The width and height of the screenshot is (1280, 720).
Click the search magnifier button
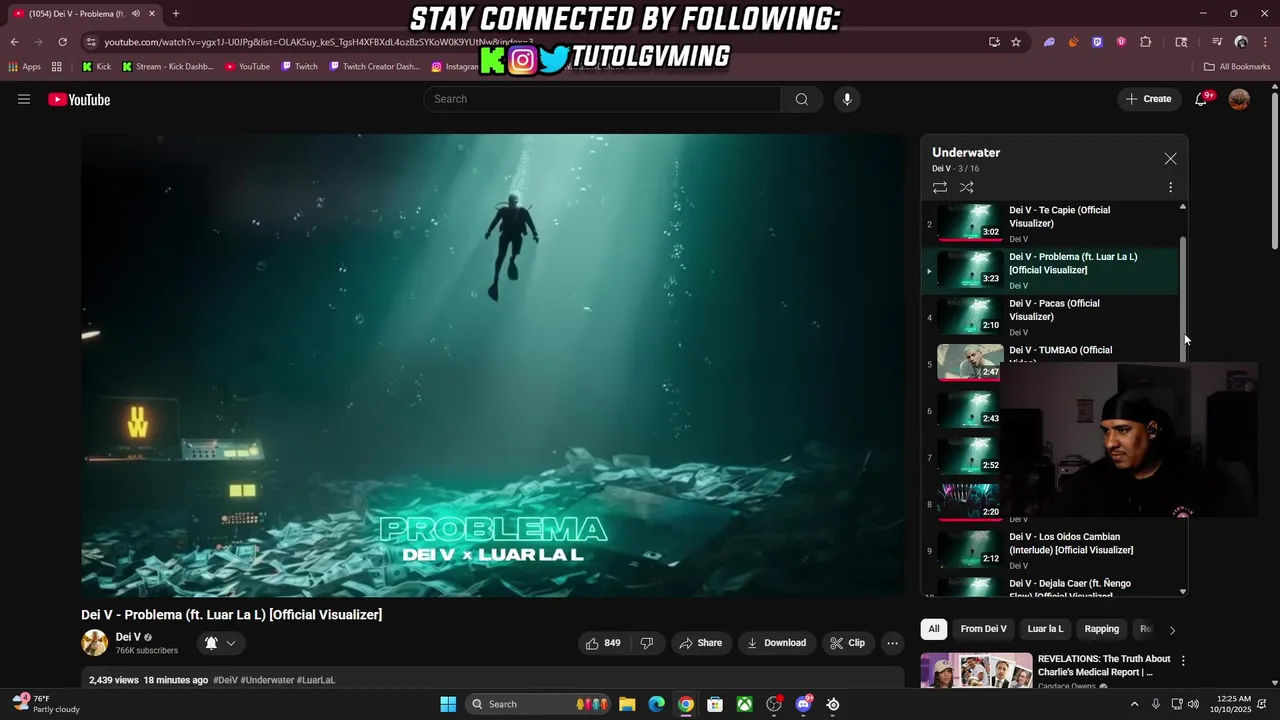tap(802, 99)
